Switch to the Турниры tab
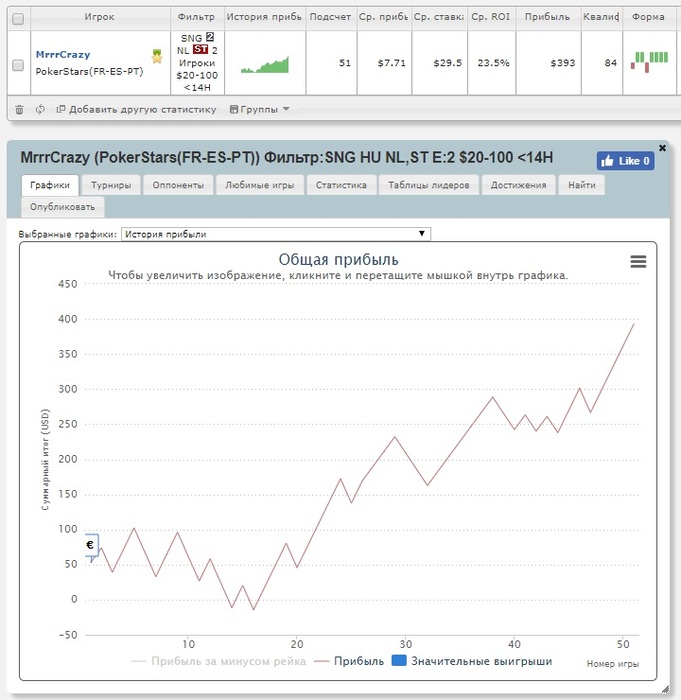The width and height of the screenshot is (681, 700). 111,185
